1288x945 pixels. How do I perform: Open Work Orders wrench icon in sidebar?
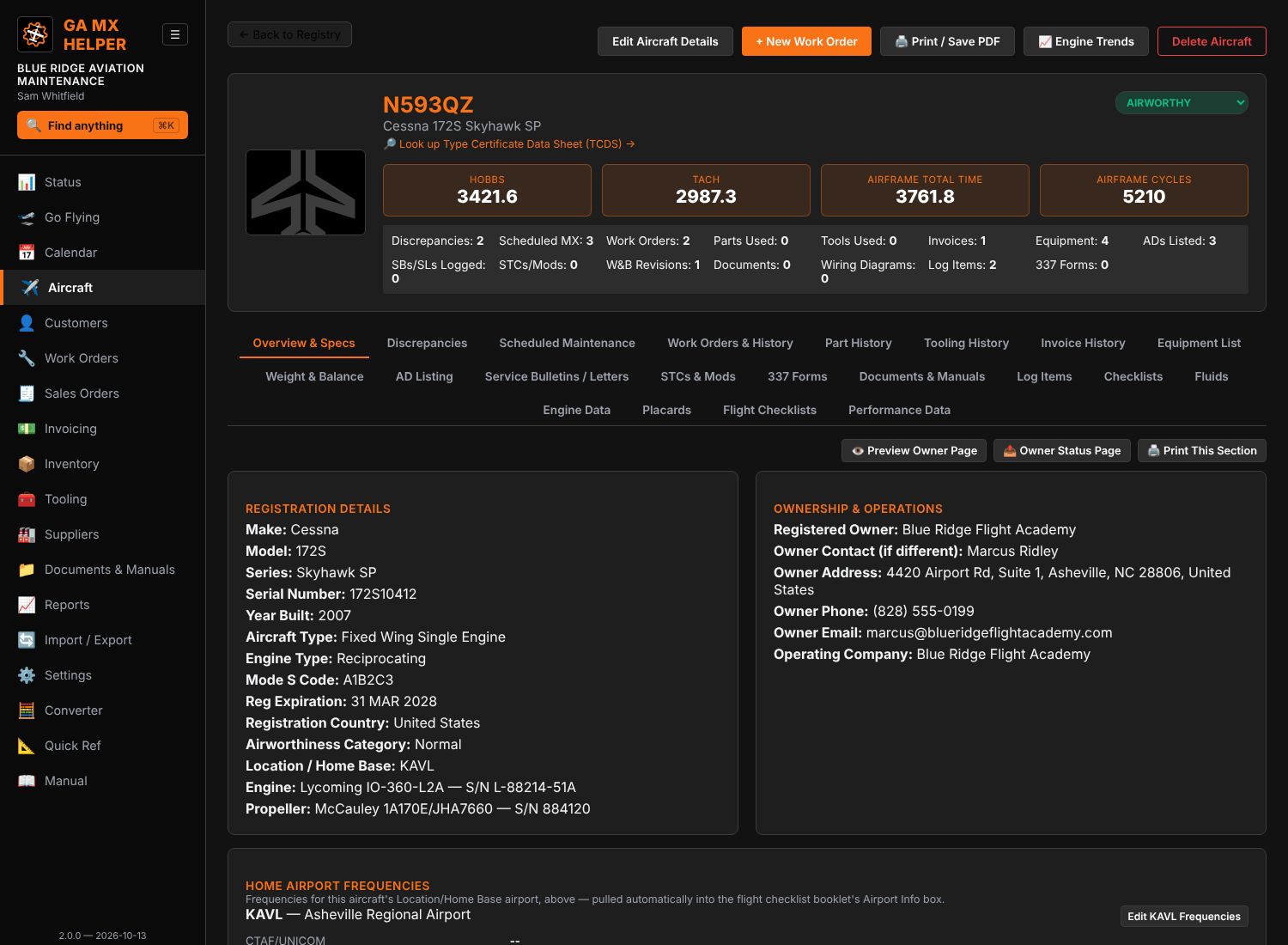[x=27, y=358]
